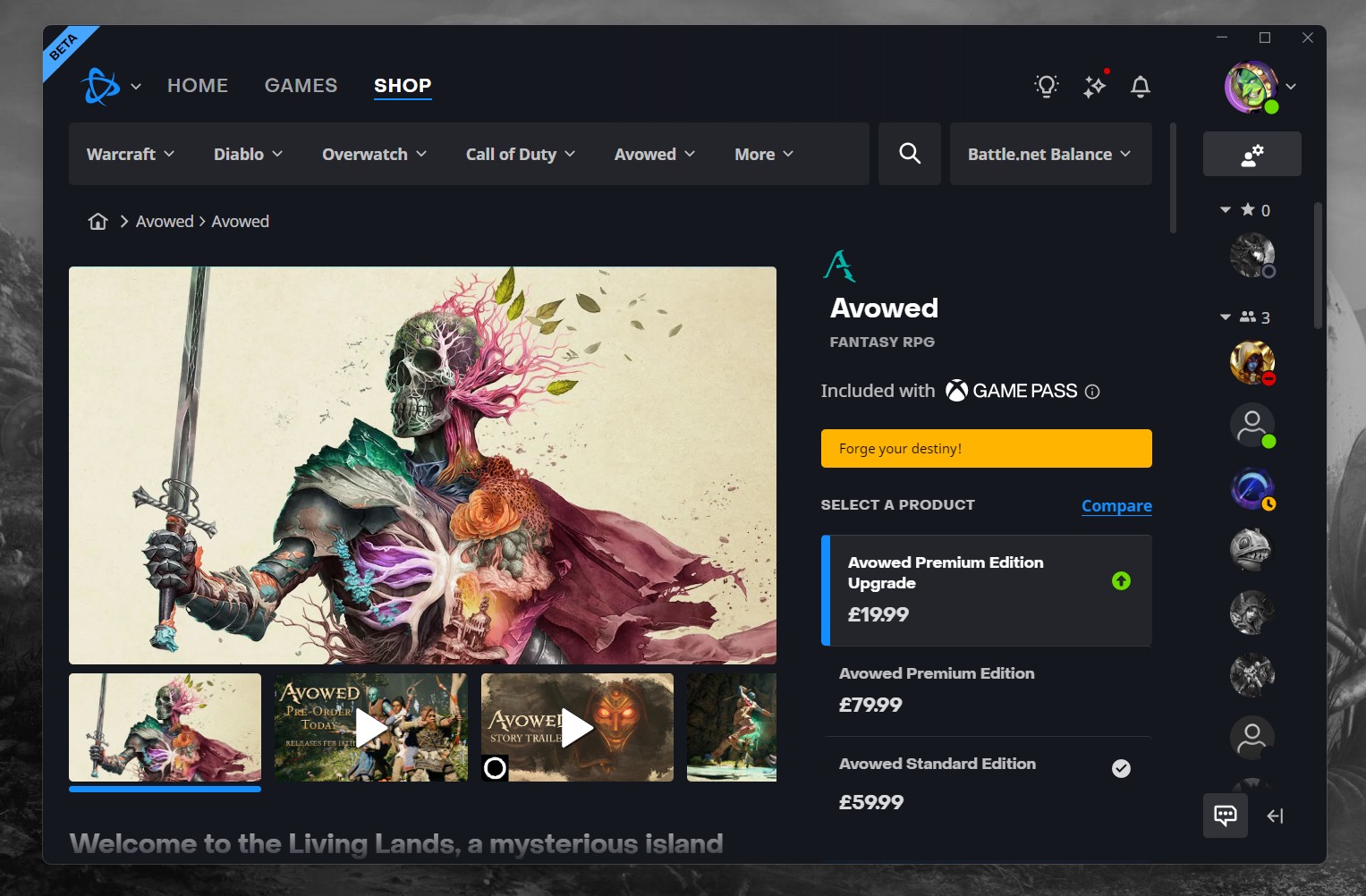Screen dimensions: 1366x896
Task: Click the Avowed game title heading
Action: pyautogui.click(x=884, y=309)
